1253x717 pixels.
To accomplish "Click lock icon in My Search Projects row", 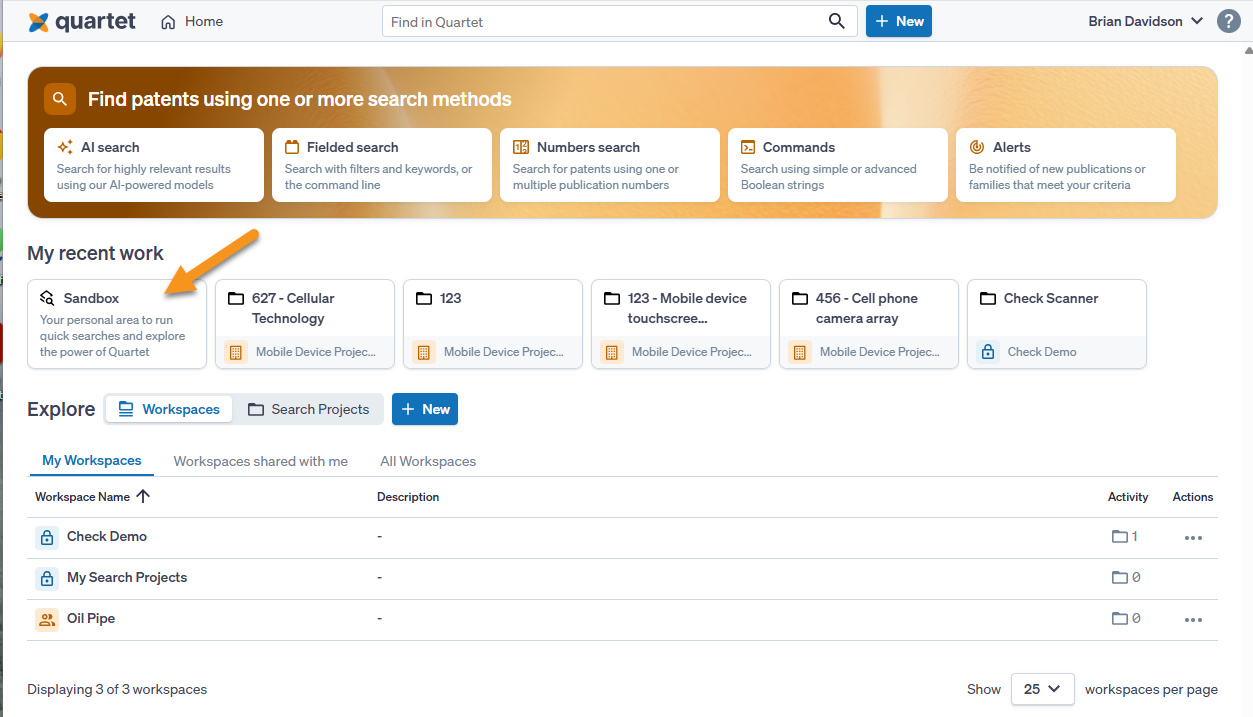I will tap(47, 578).
